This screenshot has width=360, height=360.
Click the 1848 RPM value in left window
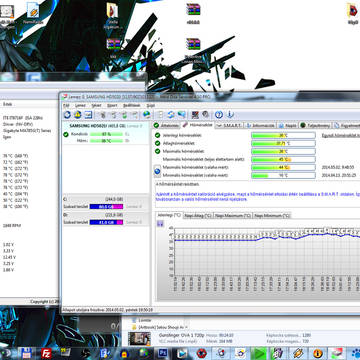pos(12,226)
